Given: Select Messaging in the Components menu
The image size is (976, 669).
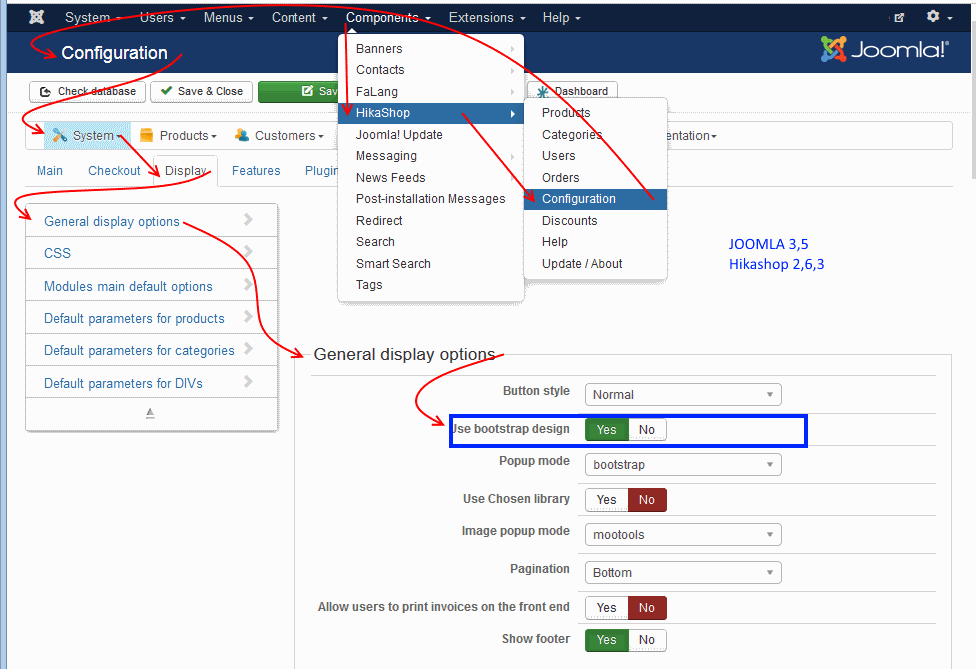Looking at the screenshot, I should coord(431,156).
